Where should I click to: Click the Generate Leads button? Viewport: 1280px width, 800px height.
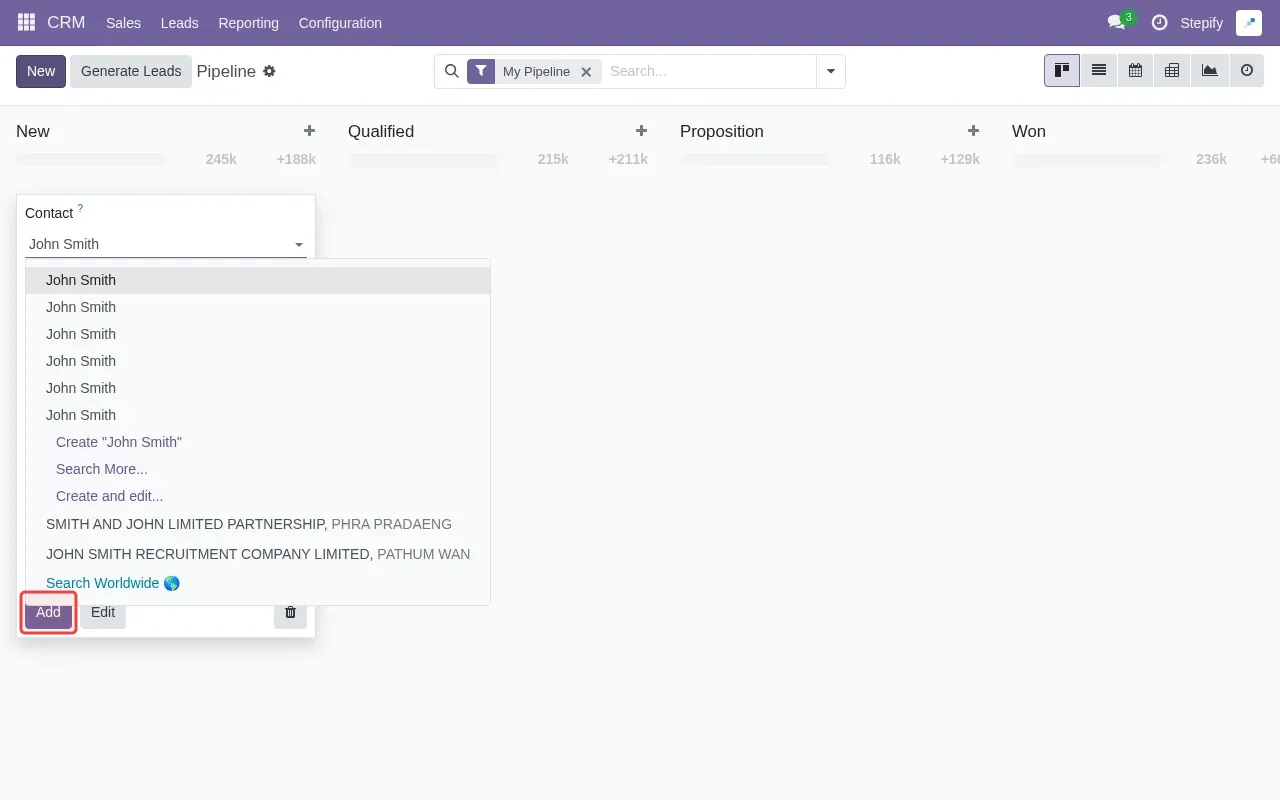[131, 71]
